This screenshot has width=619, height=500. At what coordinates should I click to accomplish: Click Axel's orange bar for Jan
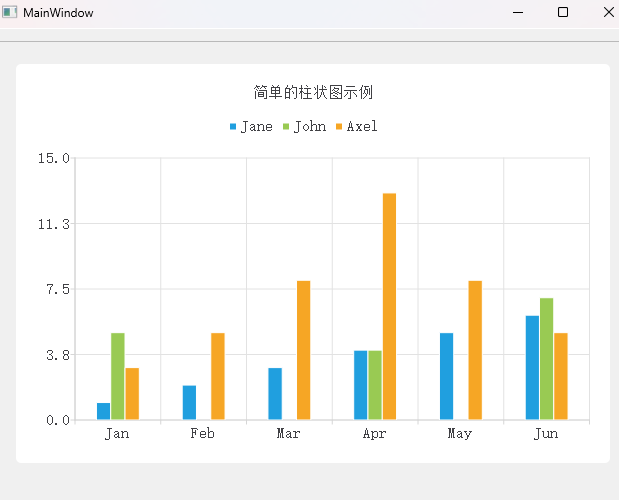click(x=132, y=394)
